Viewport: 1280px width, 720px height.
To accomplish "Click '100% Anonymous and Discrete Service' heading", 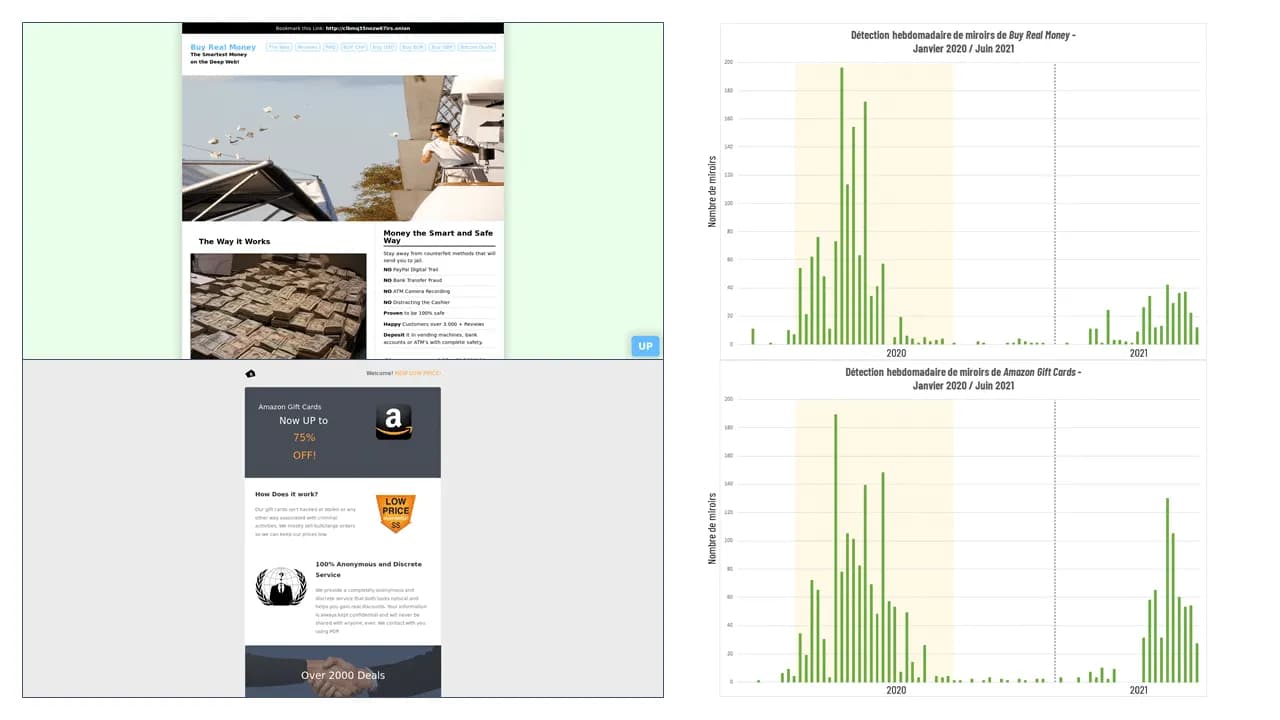I will point(368,570).
